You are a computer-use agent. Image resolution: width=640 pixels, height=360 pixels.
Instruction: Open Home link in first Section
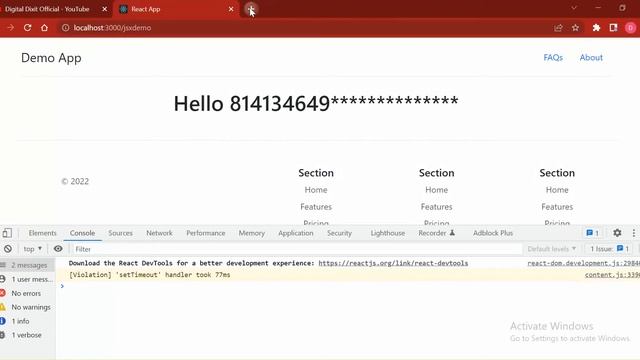click(316, 190)
